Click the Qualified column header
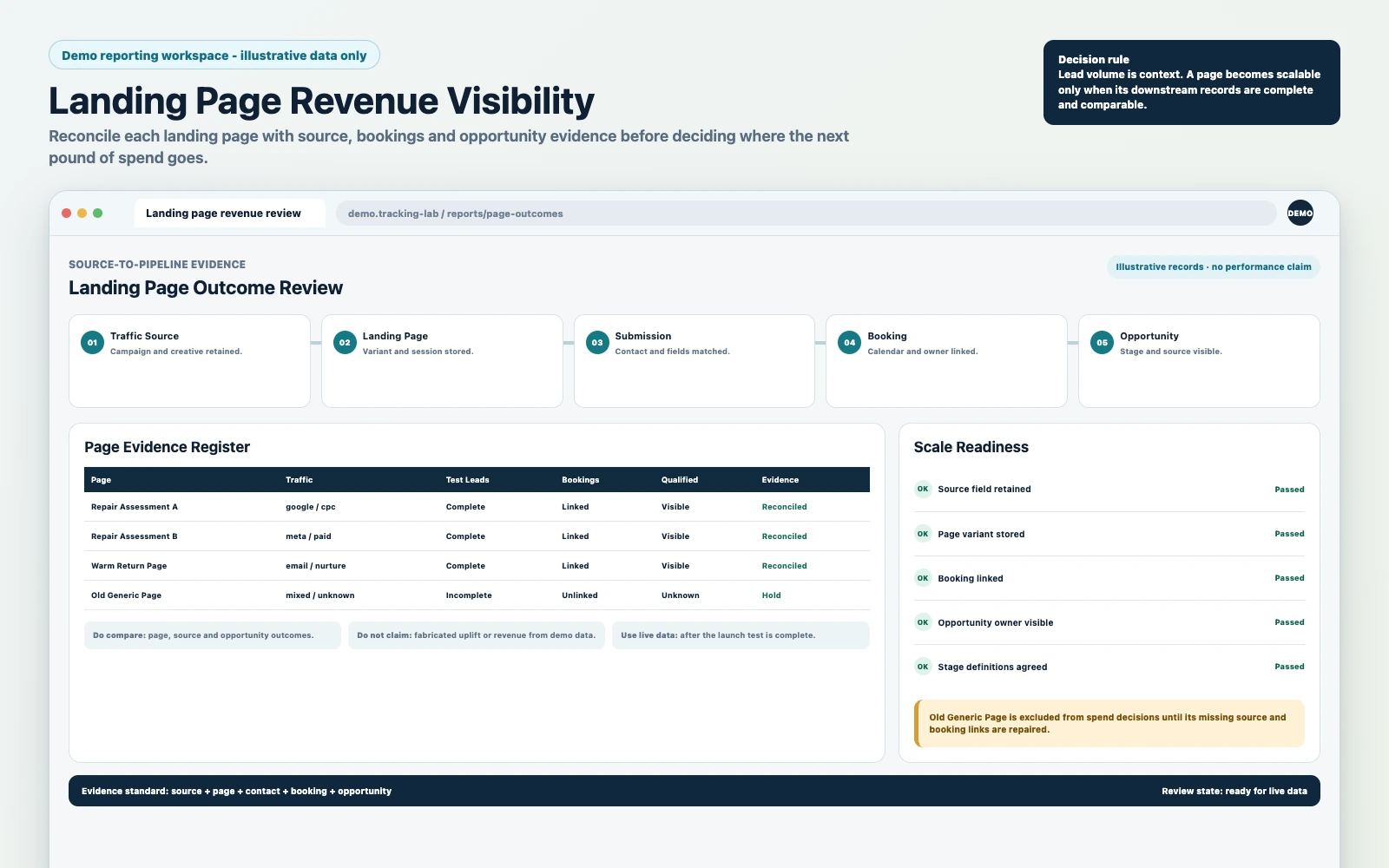 pyautogui.click(x=680, y=480)
